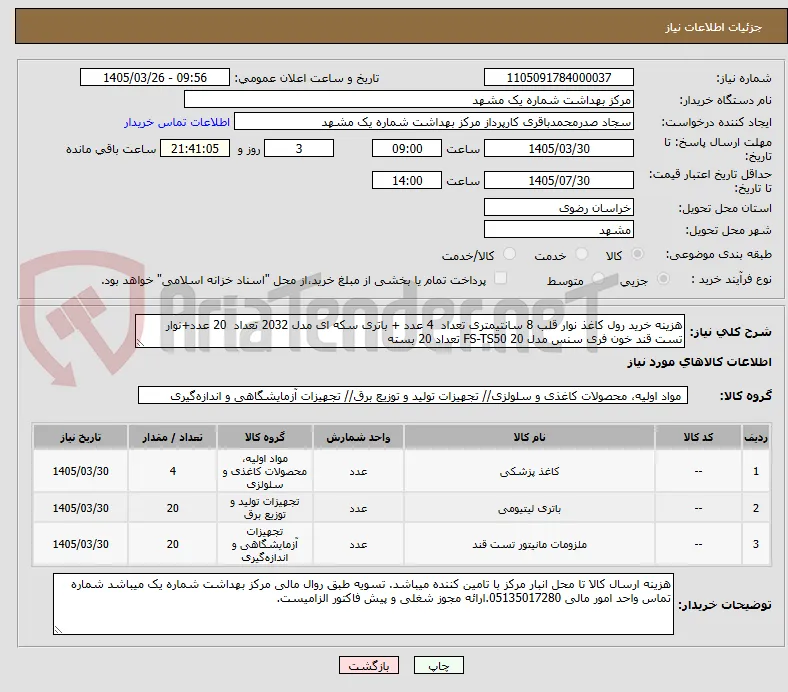This screenshot has height=692, width=788.
Task: Click row number 1 in the items table
Action: tap(755, 471)
